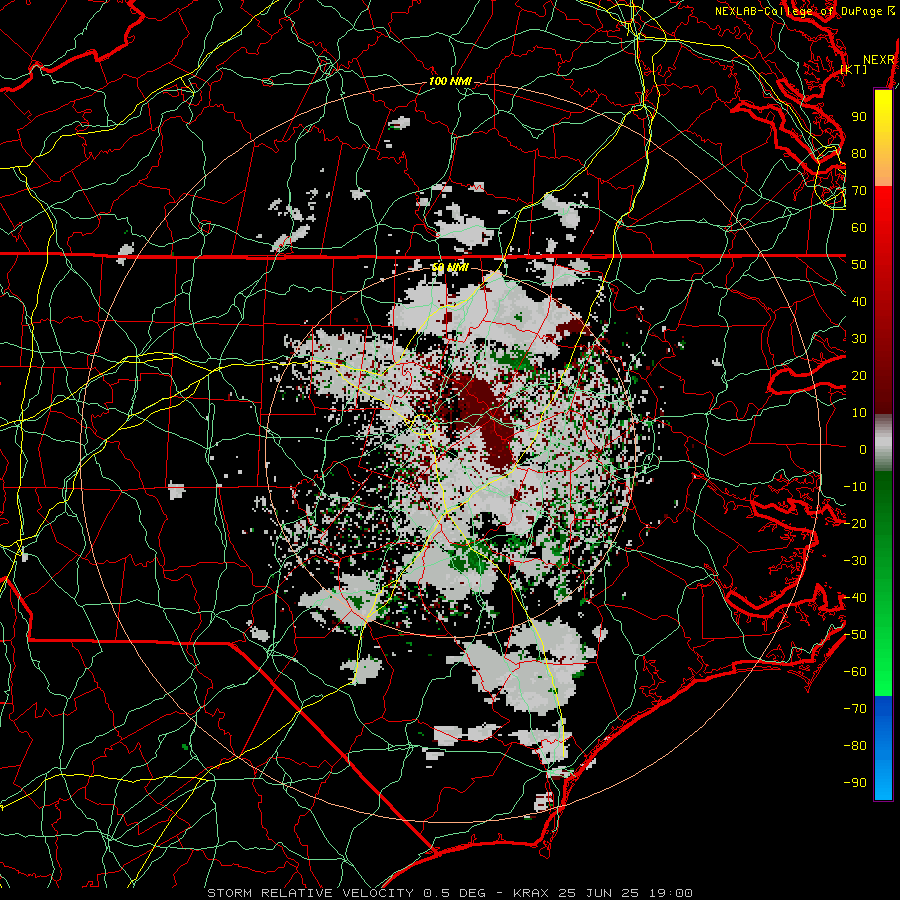The height and width of the screenshot is (900, 900).
Task: Click the "10" value on the velocity scale
Action: 859,413
